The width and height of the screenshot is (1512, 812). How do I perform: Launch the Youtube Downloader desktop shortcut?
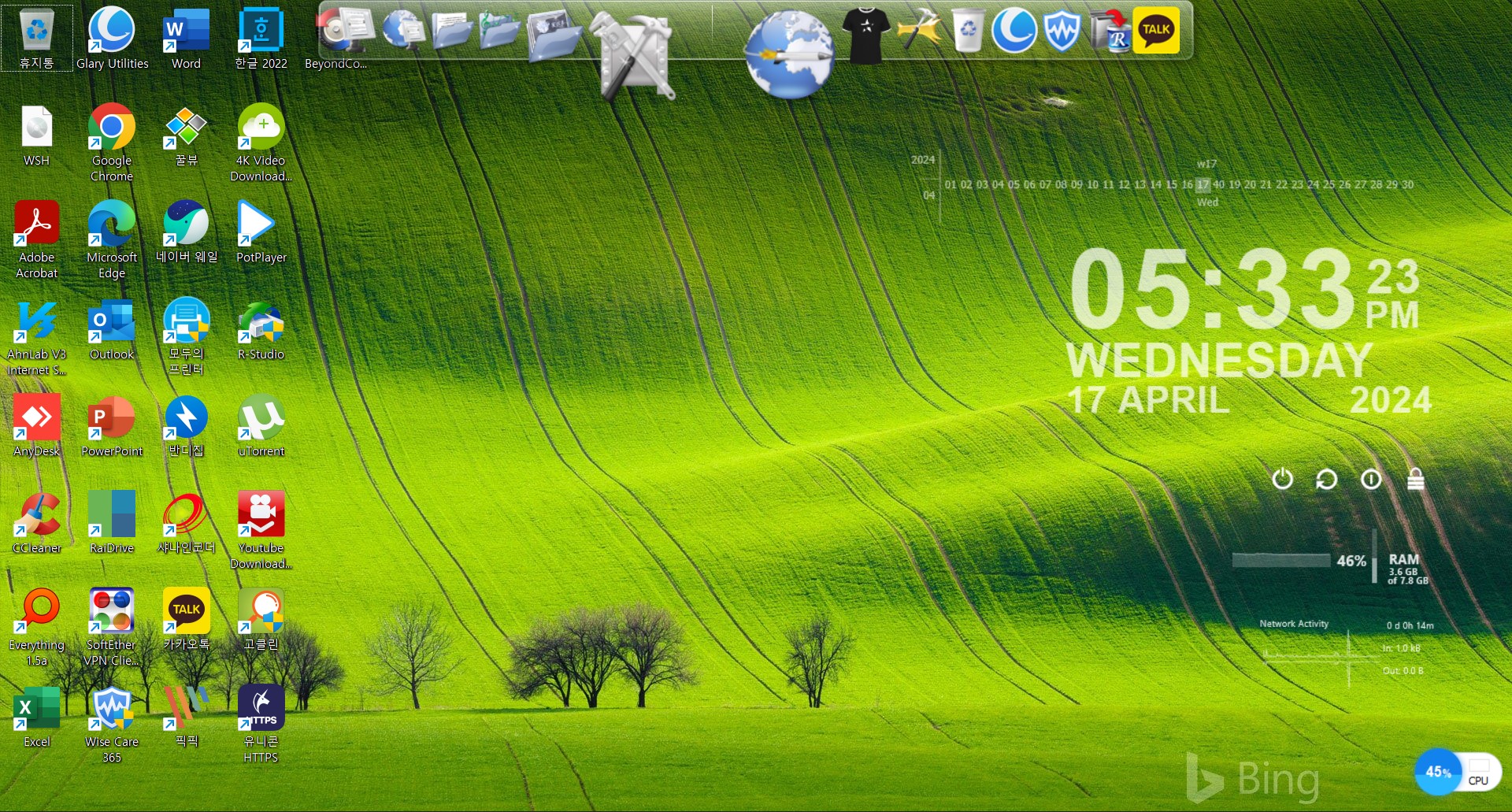[261, 530]
